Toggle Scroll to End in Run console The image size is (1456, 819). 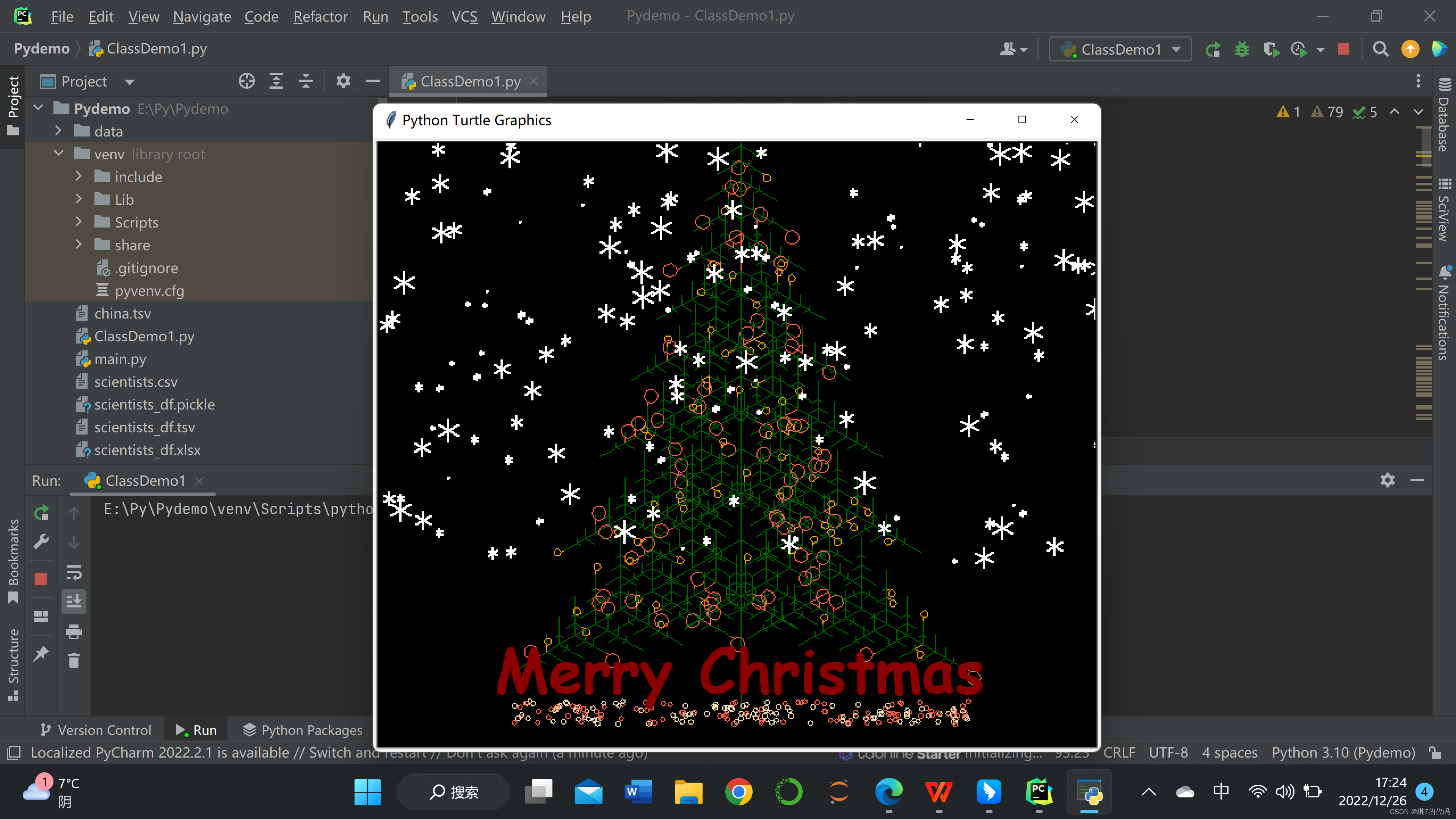pos(74,601)
